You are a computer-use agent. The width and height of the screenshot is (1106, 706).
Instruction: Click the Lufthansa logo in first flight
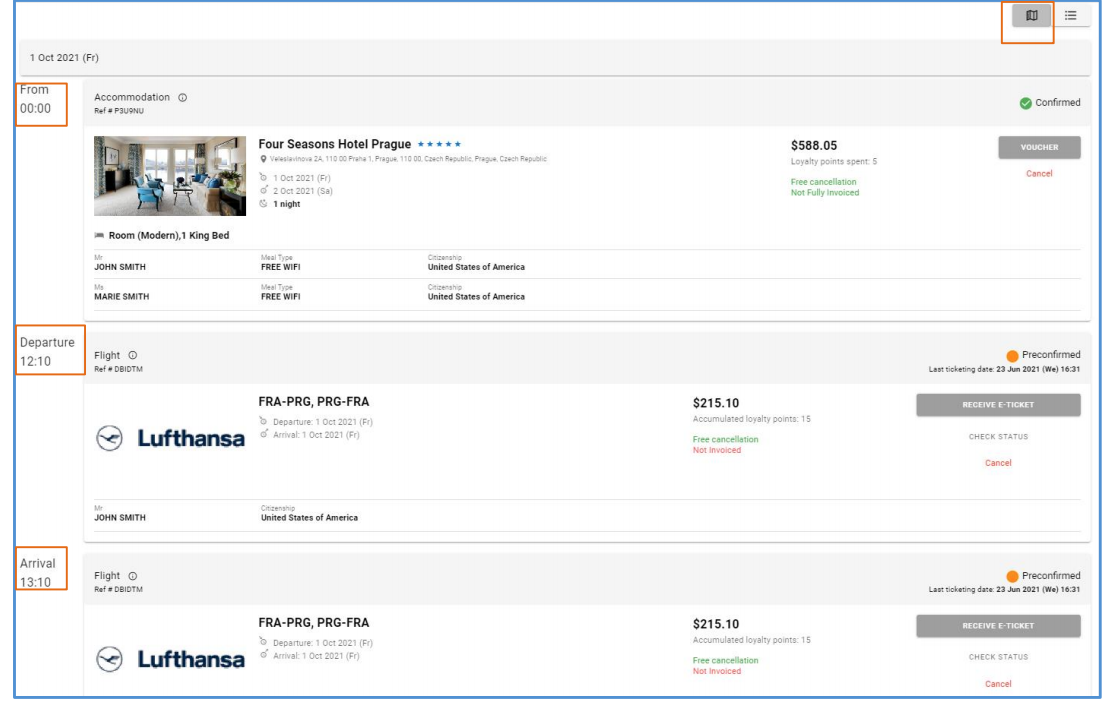tap(170, 439)
